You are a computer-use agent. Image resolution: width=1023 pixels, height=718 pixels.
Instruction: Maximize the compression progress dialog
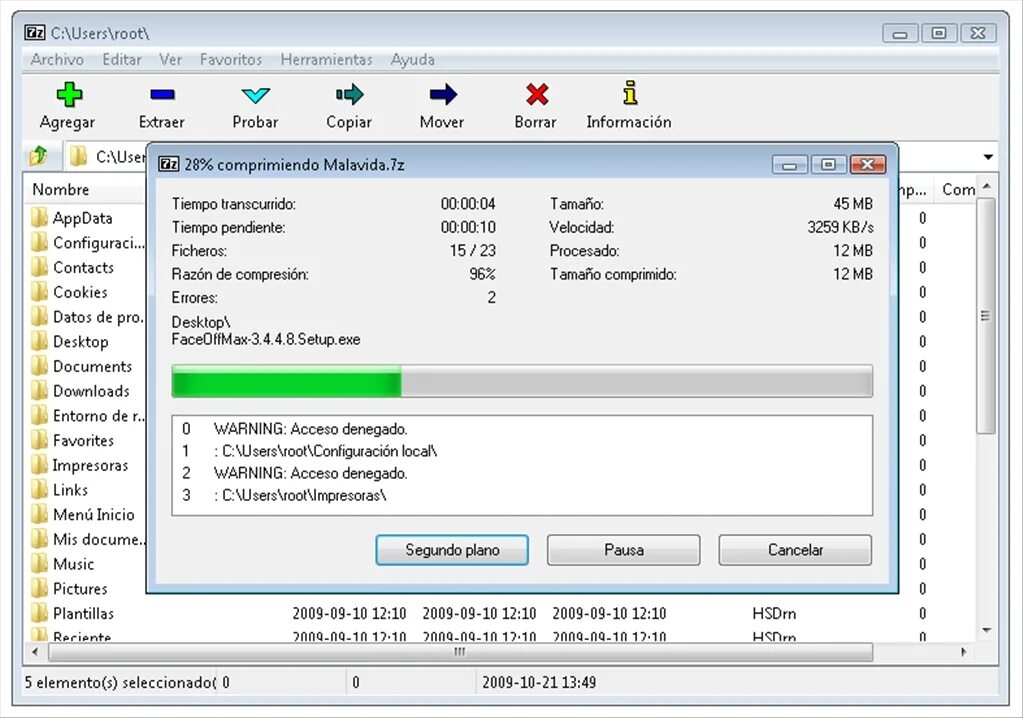829,164
